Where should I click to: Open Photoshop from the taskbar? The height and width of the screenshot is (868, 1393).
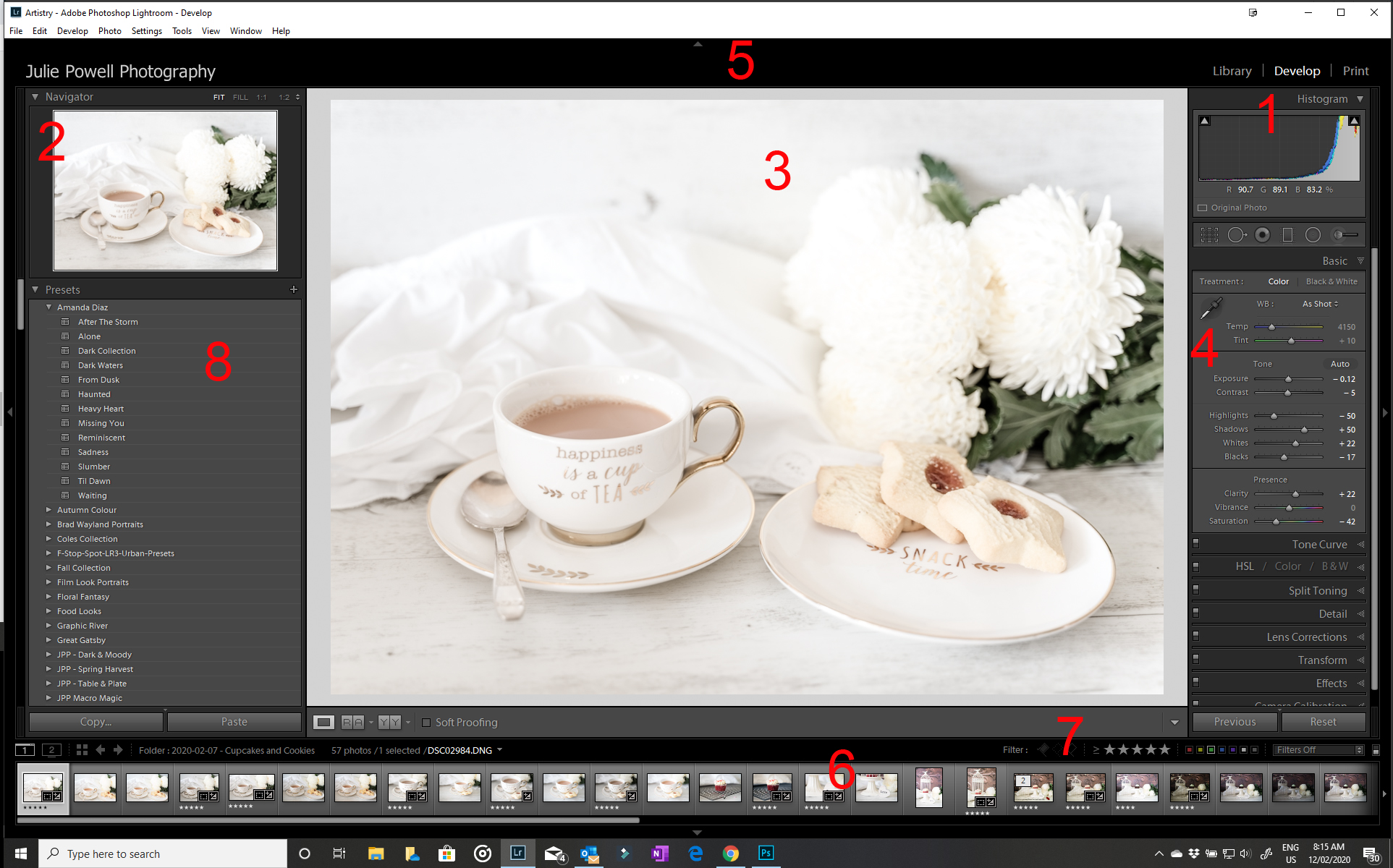[765, 854]
